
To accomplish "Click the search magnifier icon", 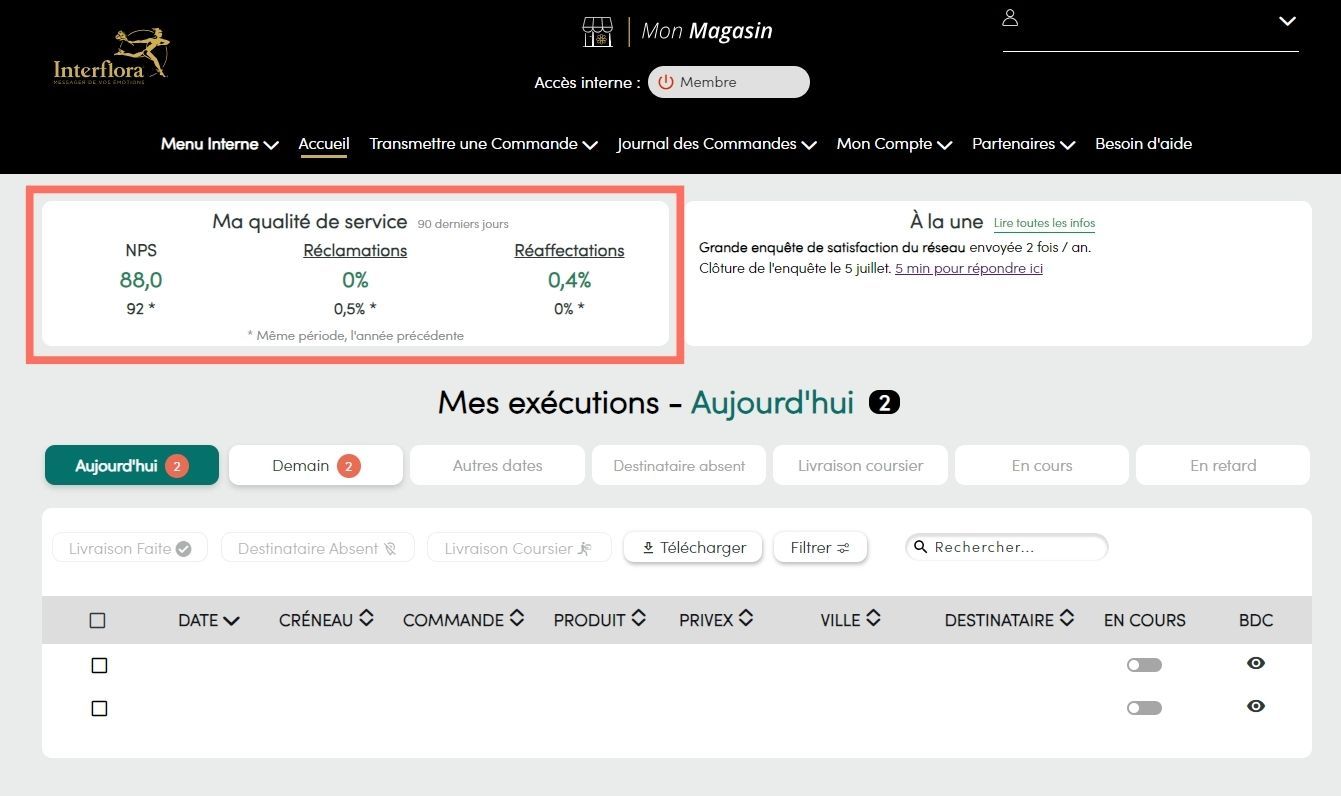I will tap(921, 547).
